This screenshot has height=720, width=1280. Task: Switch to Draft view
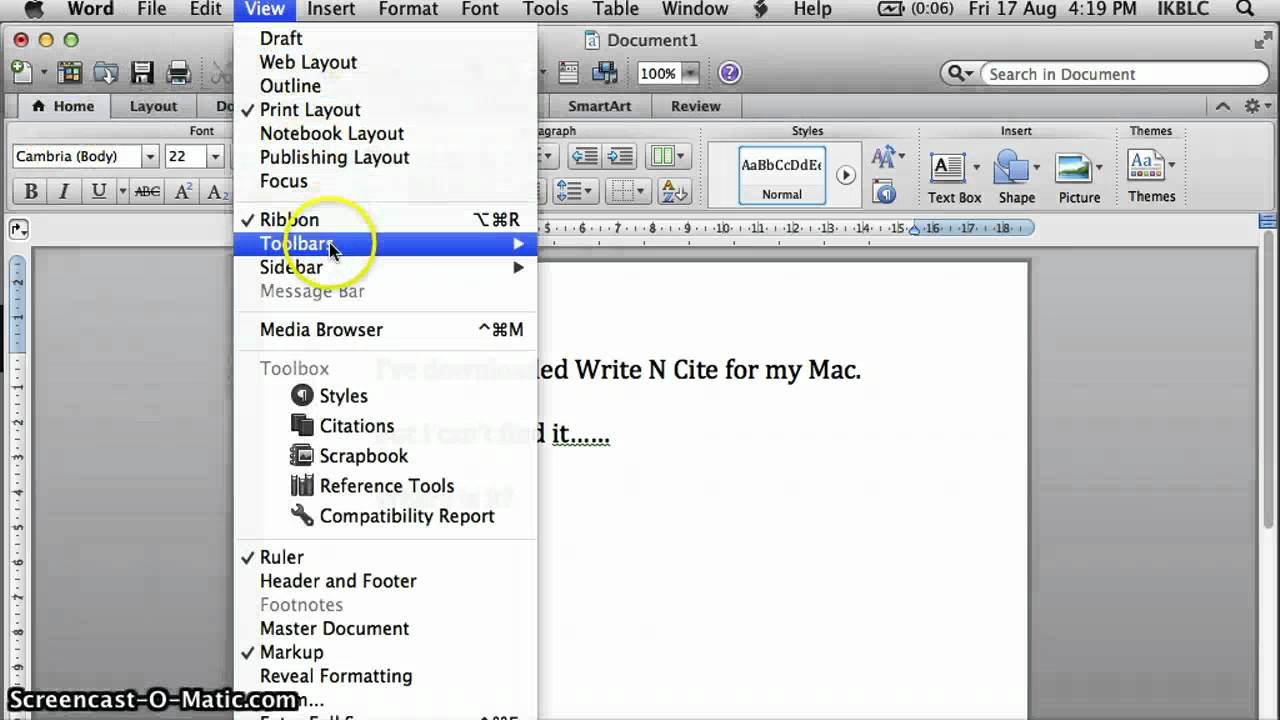tap(385, 38)
